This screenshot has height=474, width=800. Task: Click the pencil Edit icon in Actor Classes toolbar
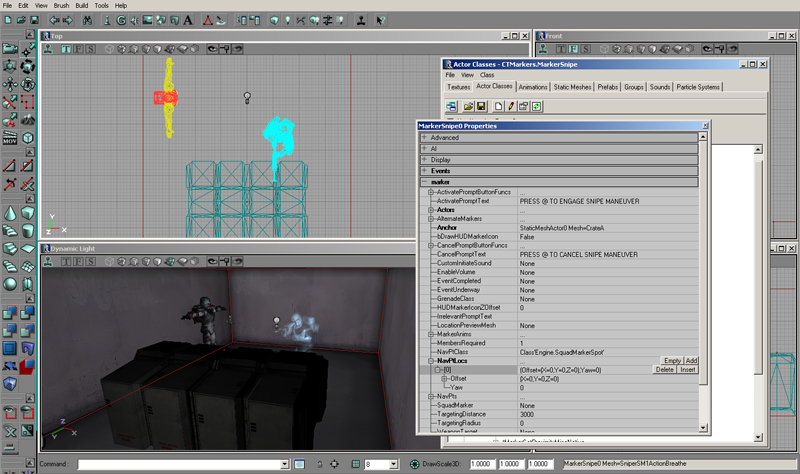click(510, 106)
